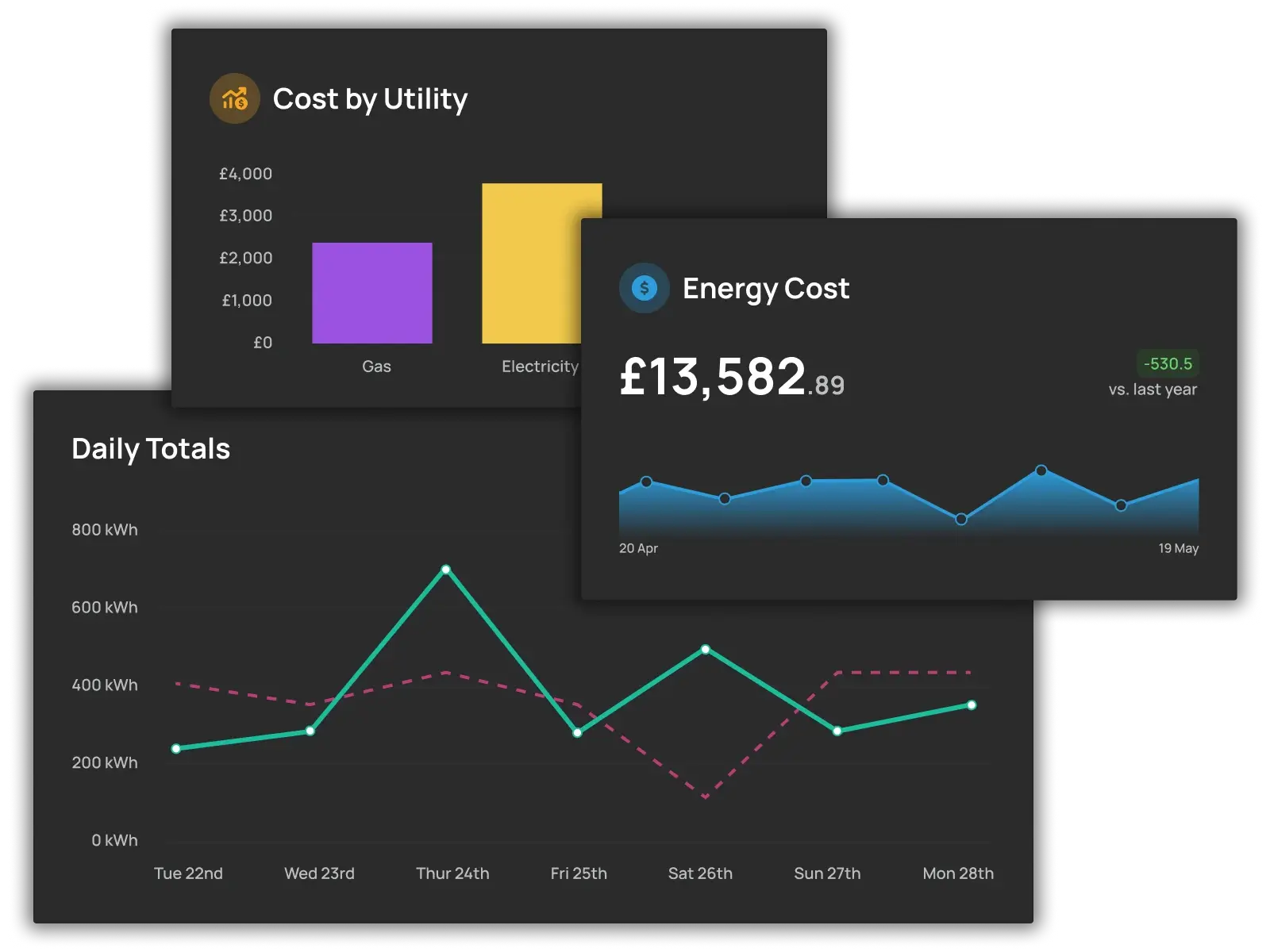Click the Gas axis label
The height and width of the screenshot is (952, 1270).
tap(376, 367)
